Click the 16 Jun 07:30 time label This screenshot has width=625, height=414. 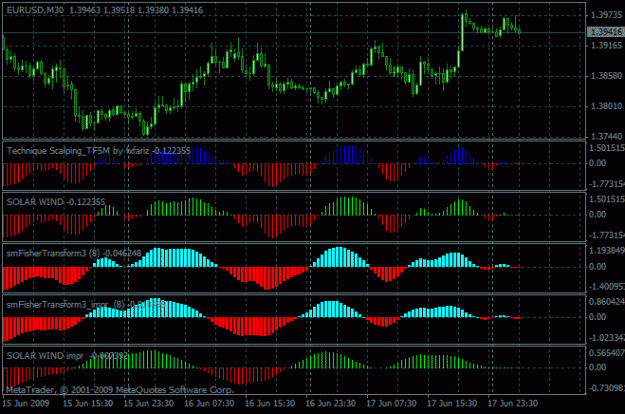(x=209, y=403)
